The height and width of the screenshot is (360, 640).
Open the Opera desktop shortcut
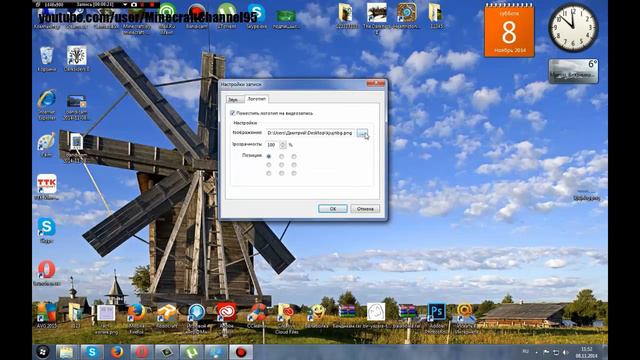(x=47, y=272)
